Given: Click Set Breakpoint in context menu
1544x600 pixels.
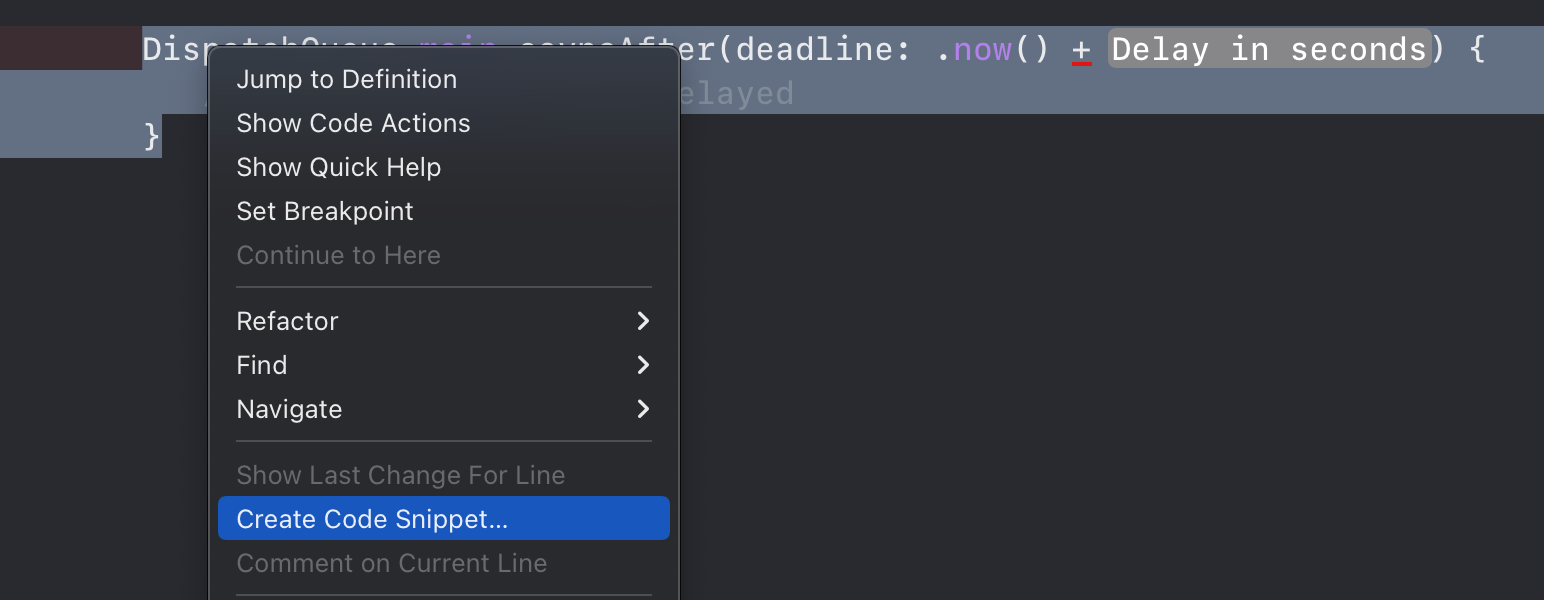Looking at the screenshot, I should pos(325,212).
